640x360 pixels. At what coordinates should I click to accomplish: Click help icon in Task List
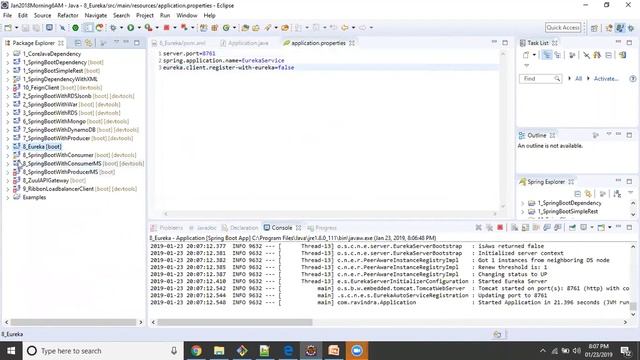click(x=633, y=78)
